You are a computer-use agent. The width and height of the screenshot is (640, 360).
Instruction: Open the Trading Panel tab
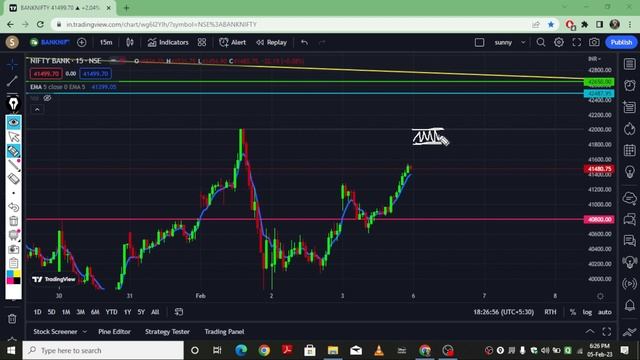pyautogui.click(x=224, y=331)
